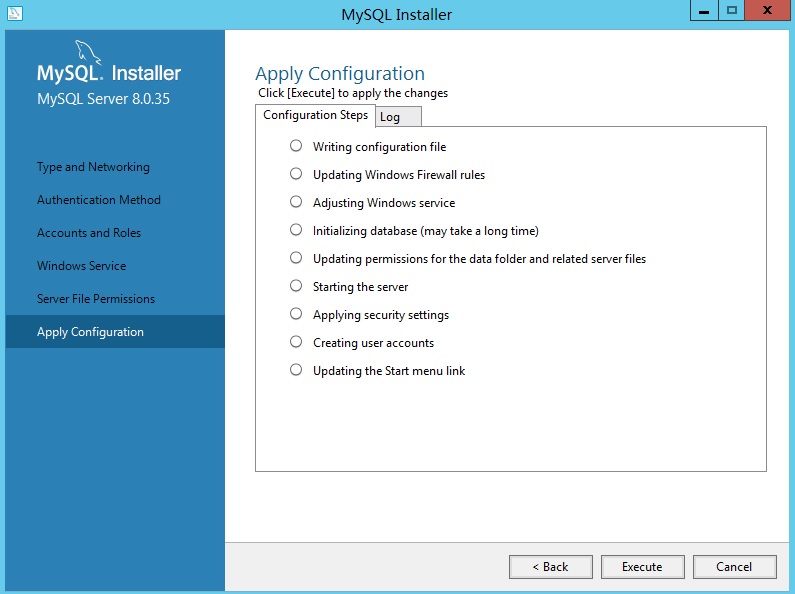Screen dimensions: 795x594
Task: Click the Execute button
Action: tap(642, 567)
